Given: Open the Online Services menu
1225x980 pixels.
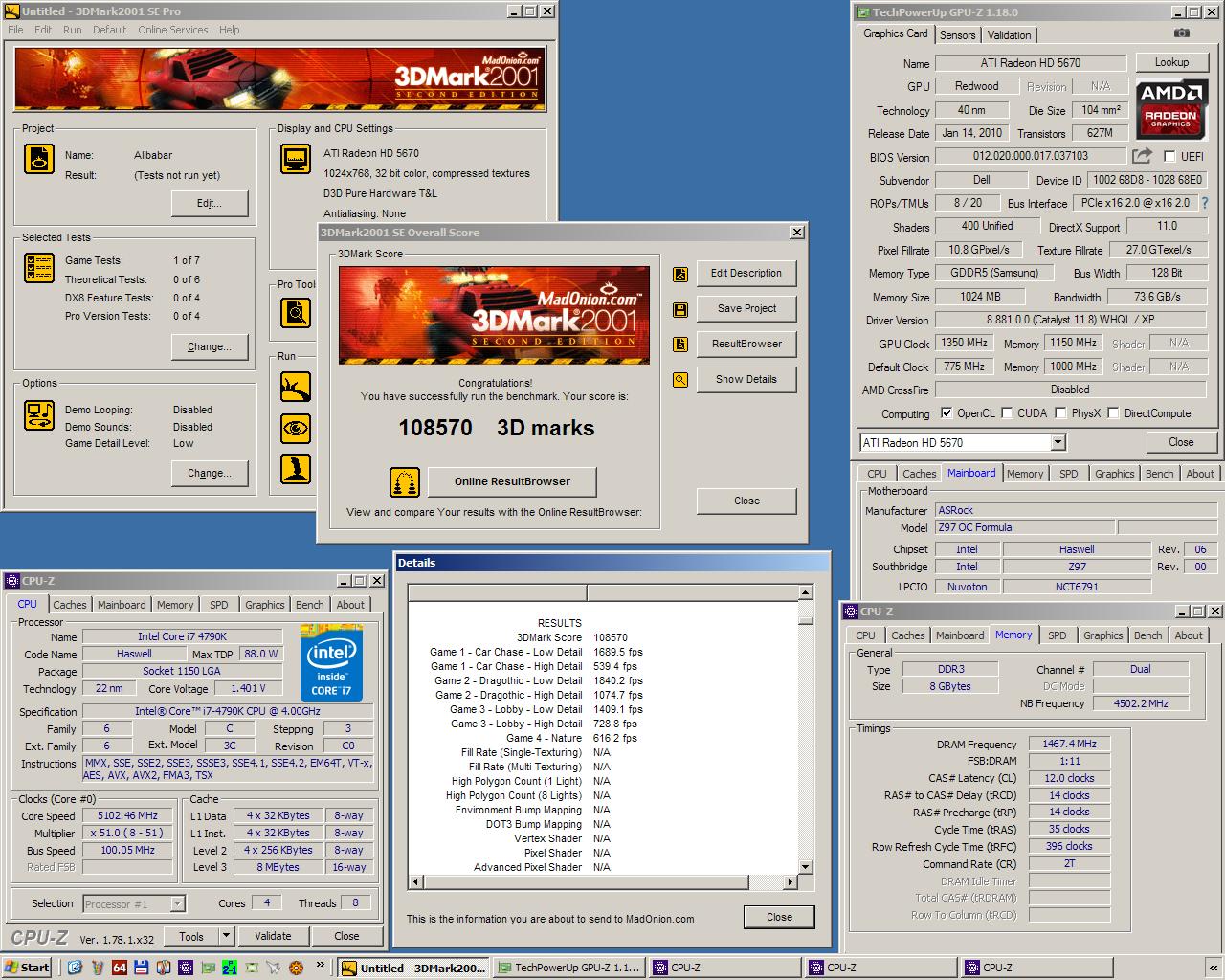Looking at the screenshot, I should pos(172,30).
